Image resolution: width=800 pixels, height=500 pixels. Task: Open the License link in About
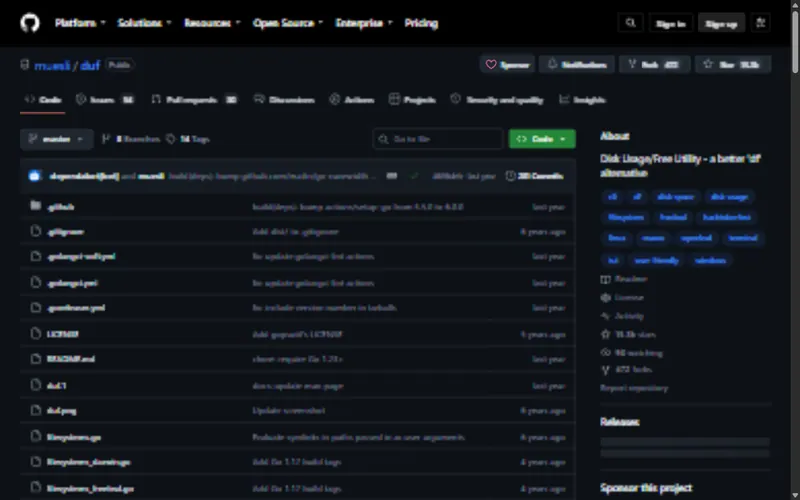click(622, 297)
